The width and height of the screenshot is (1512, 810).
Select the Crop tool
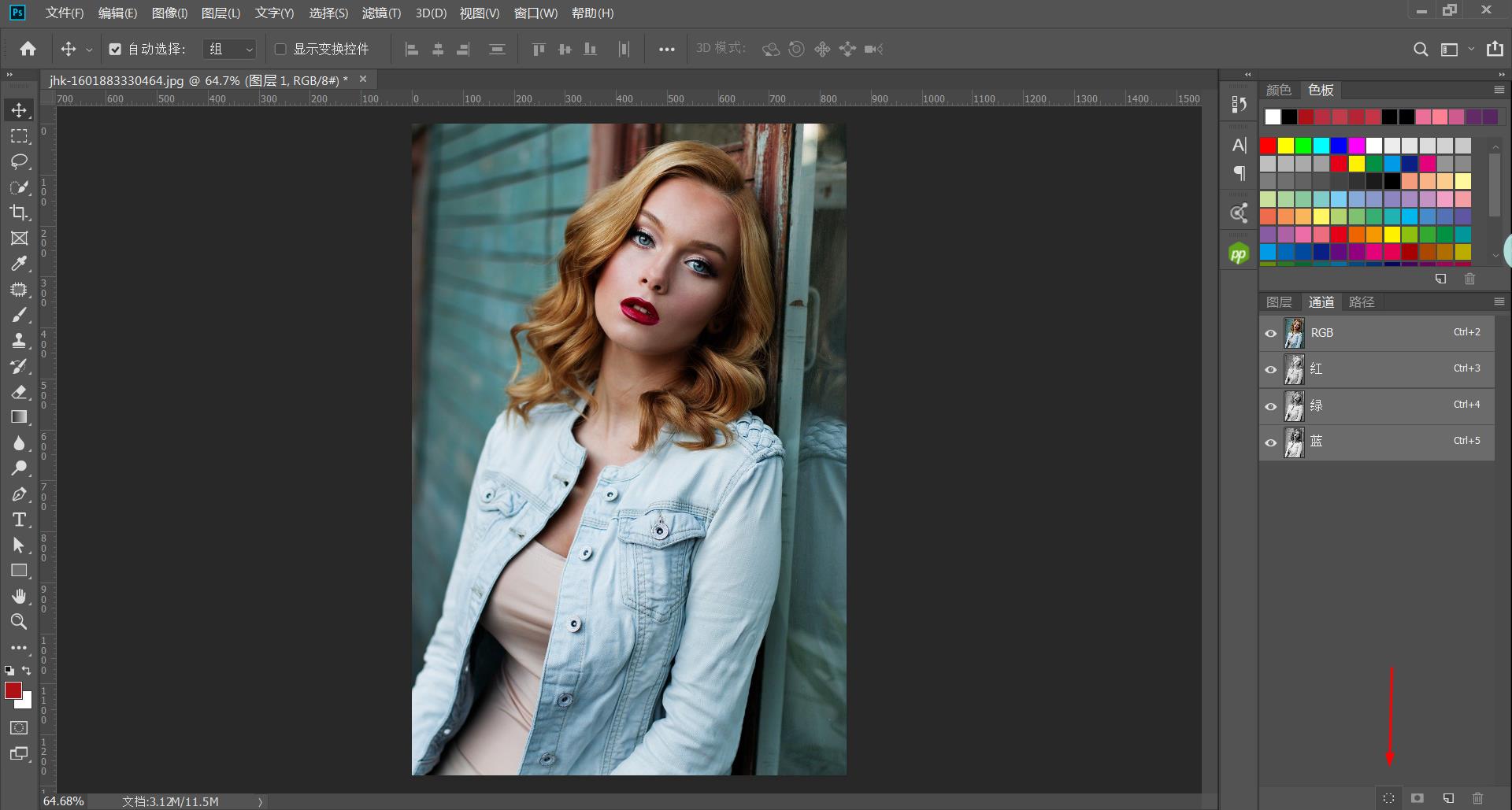coord(19,213)
